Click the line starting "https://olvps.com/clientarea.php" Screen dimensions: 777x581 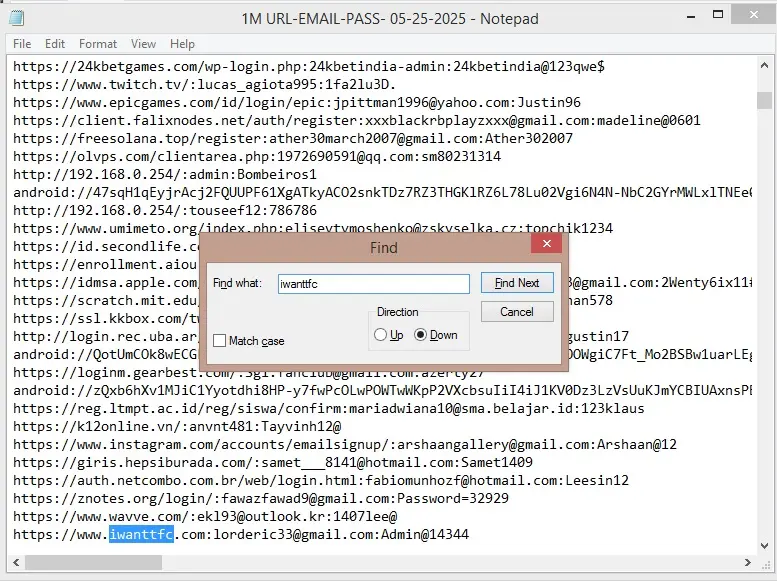pos(257,157)
